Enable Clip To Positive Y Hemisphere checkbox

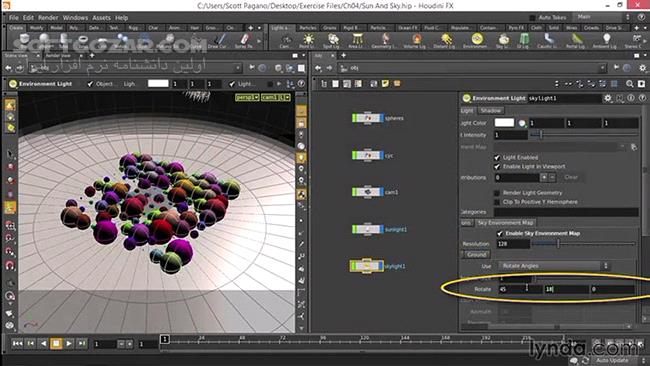tap(497, 202)
